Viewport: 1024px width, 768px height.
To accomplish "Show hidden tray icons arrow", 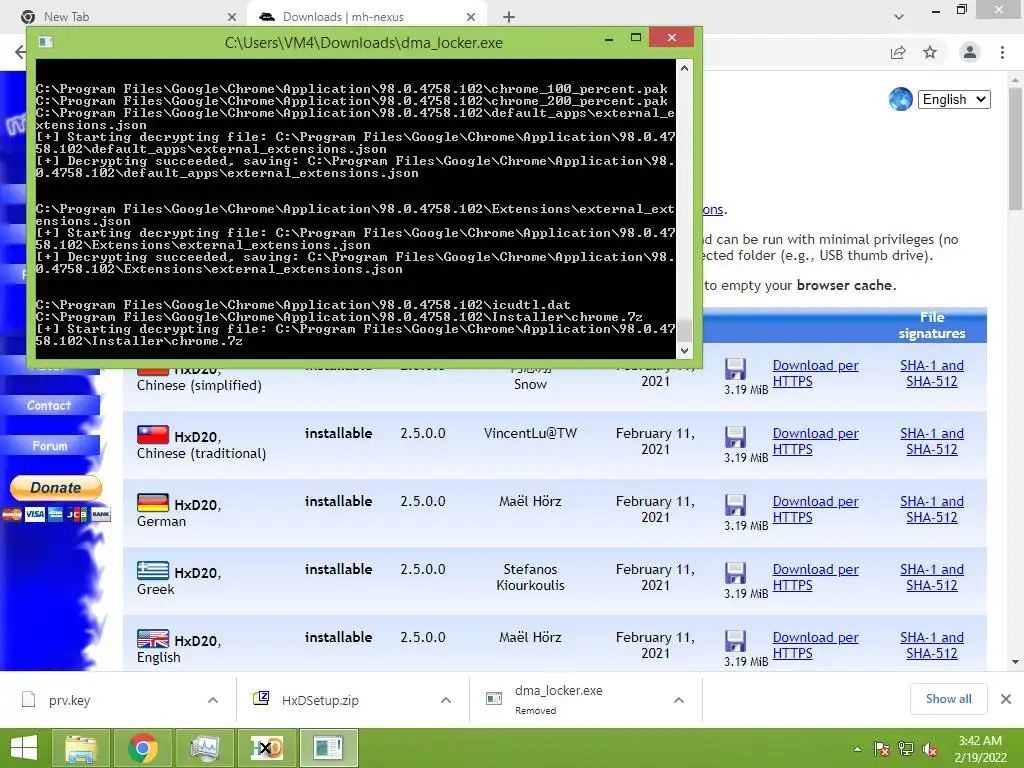I will coord(857,750).
